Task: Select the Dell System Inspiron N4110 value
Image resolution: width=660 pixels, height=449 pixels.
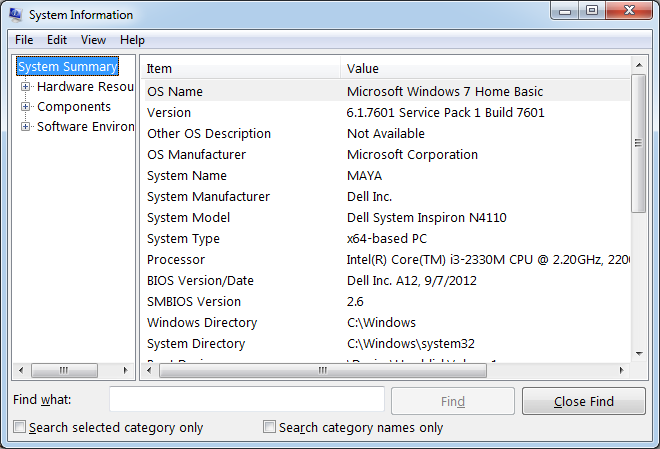Action: point(426,218)
